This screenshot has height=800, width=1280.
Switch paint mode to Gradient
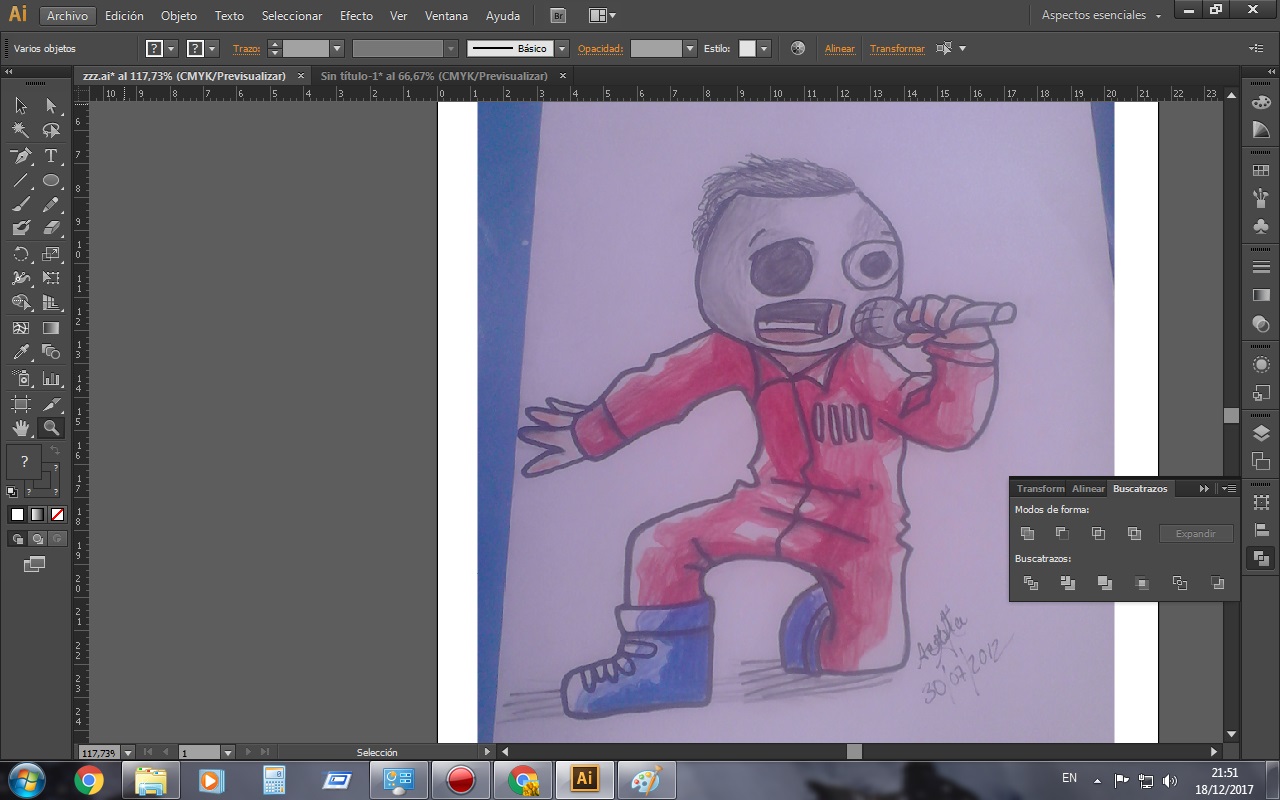(x=37, y=514)
